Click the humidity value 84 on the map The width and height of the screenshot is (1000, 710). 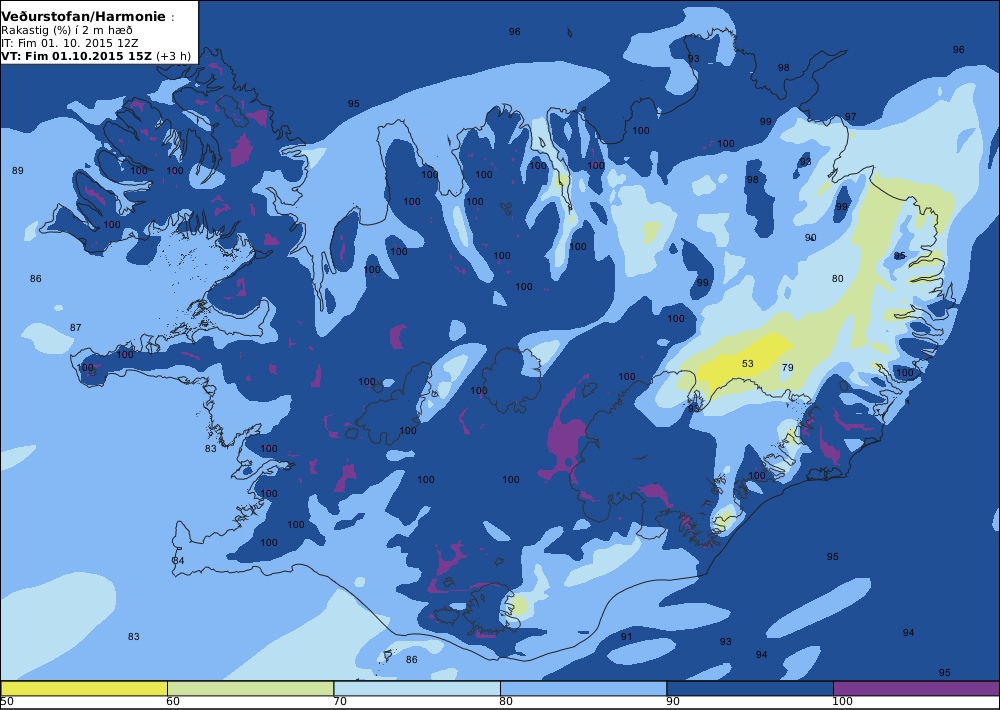point(179,560)
